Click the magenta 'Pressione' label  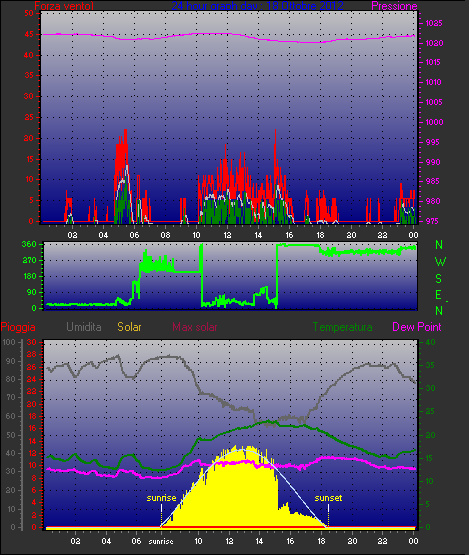click(x=394, y=6)
